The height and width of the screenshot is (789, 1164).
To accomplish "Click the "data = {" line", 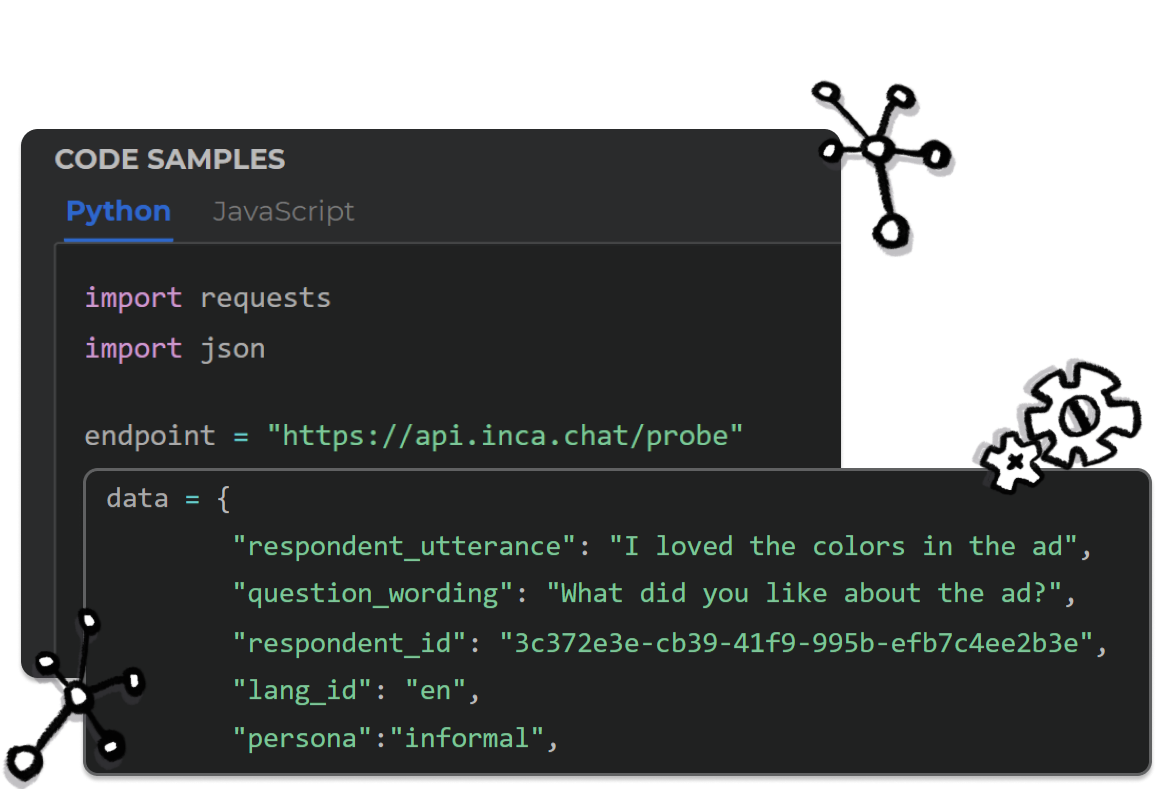I will (168, 498).
